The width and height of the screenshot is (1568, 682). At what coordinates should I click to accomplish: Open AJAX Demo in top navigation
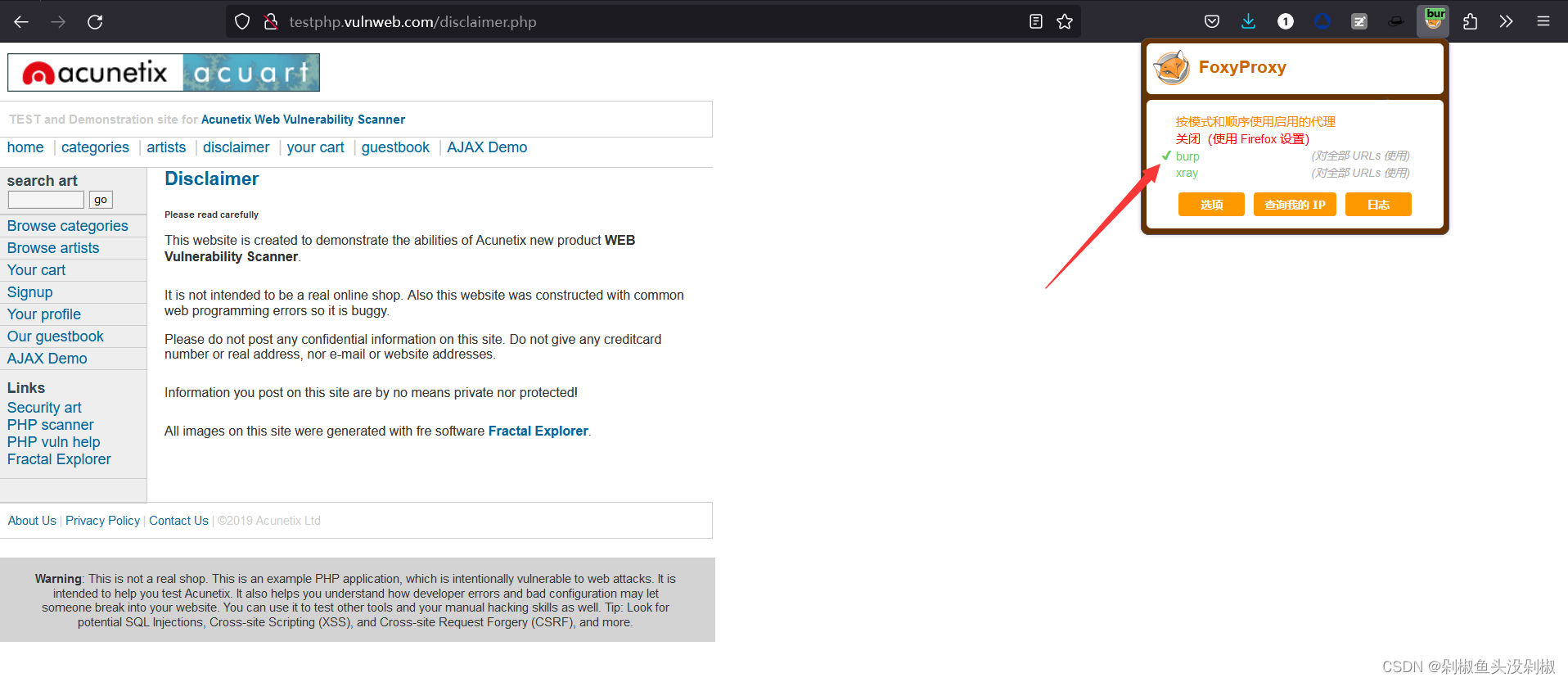tap(487, 147)
